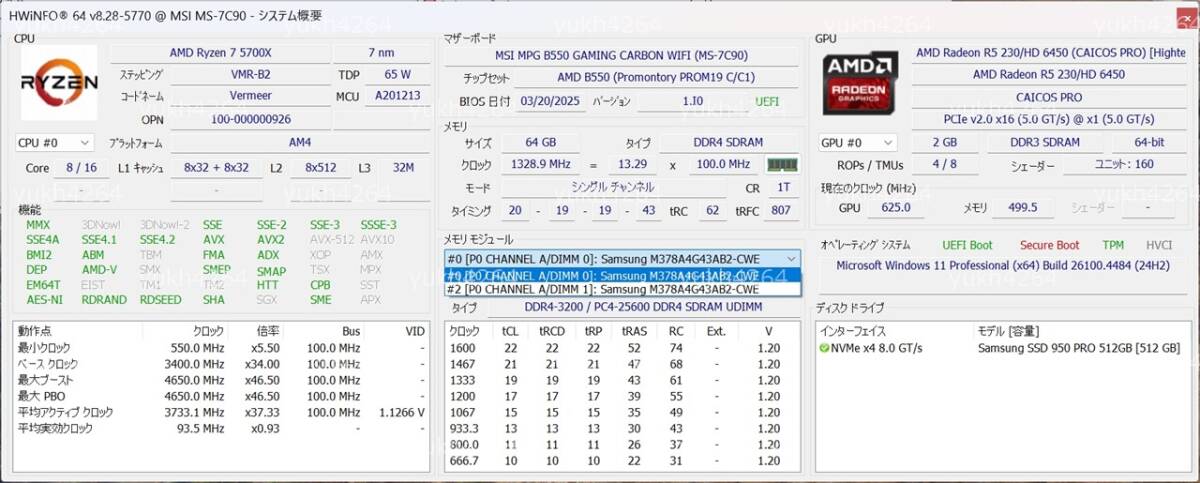
Task: Click the Samsung SSD 950 PRO 512GB drive entry
Action: coord(1078,348)
